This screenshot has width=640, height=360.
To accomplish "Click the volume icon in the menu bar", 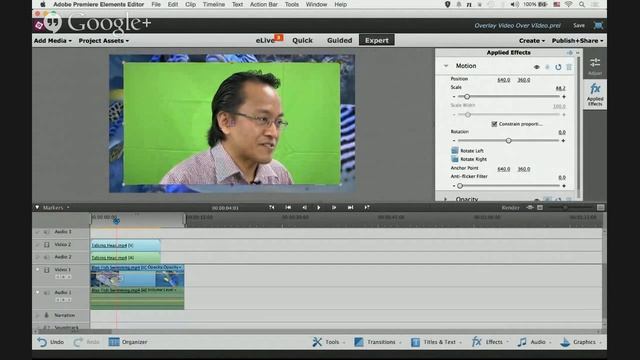I will pos(515,4).
